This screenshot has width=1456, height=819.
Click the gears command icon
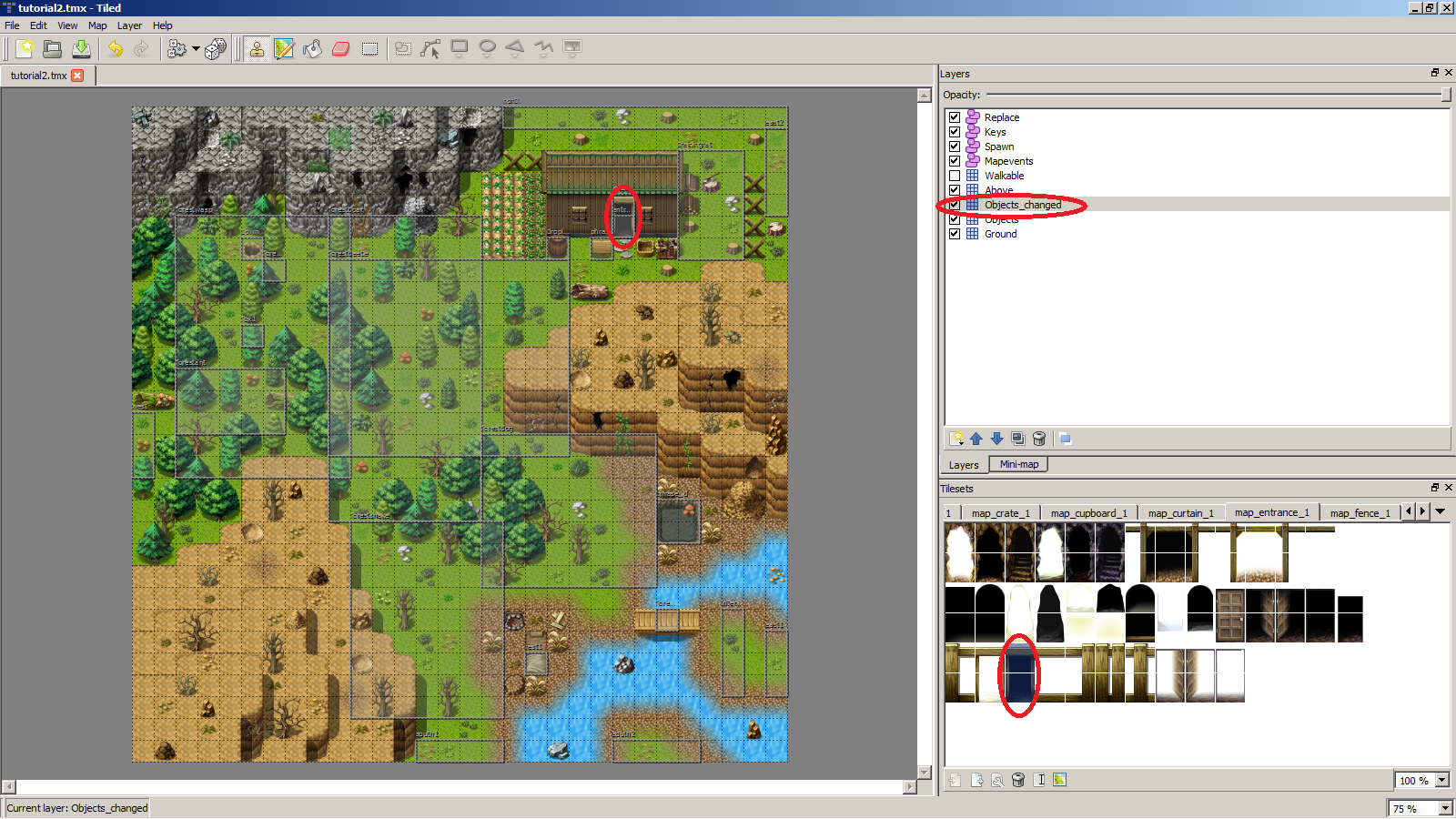coord(177,48)
